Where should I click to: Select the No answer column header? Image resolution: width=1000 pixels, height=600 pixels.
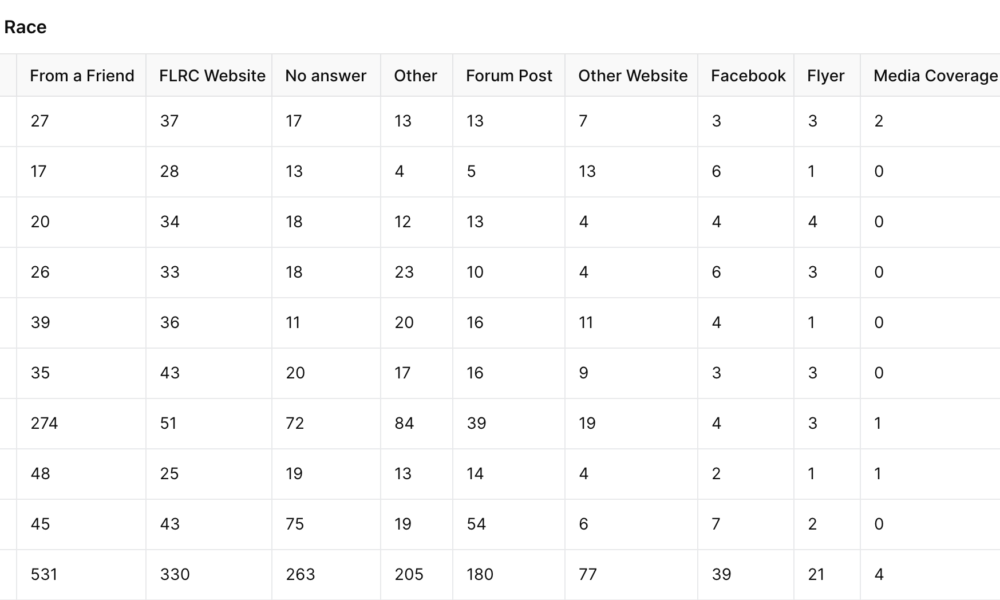pos(325,76)
